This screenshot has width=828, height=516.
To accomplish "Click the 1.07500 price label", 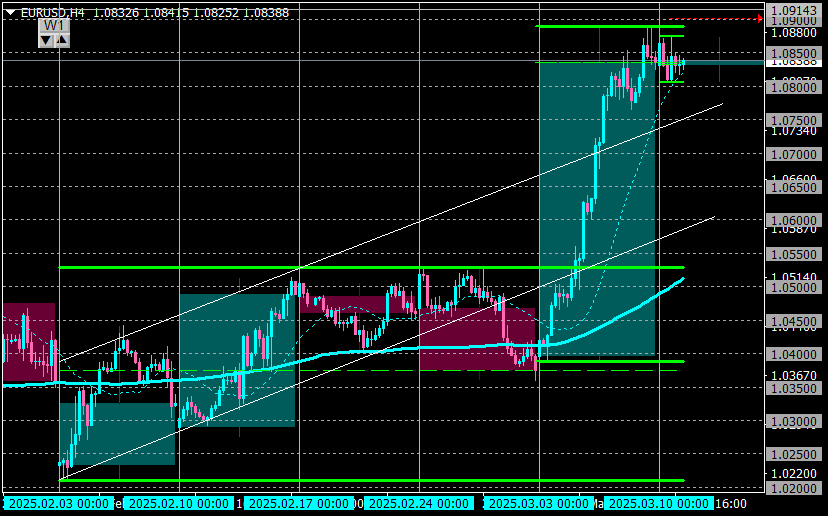I will [x=794, y=120].
